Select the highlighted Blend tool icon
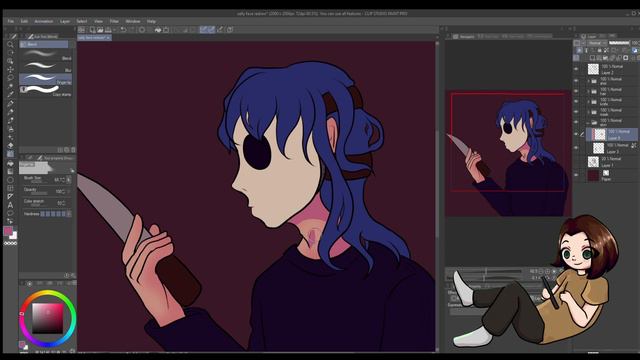Image resolution: width=640 pixels, height=360 pixels. click(10, 154)
